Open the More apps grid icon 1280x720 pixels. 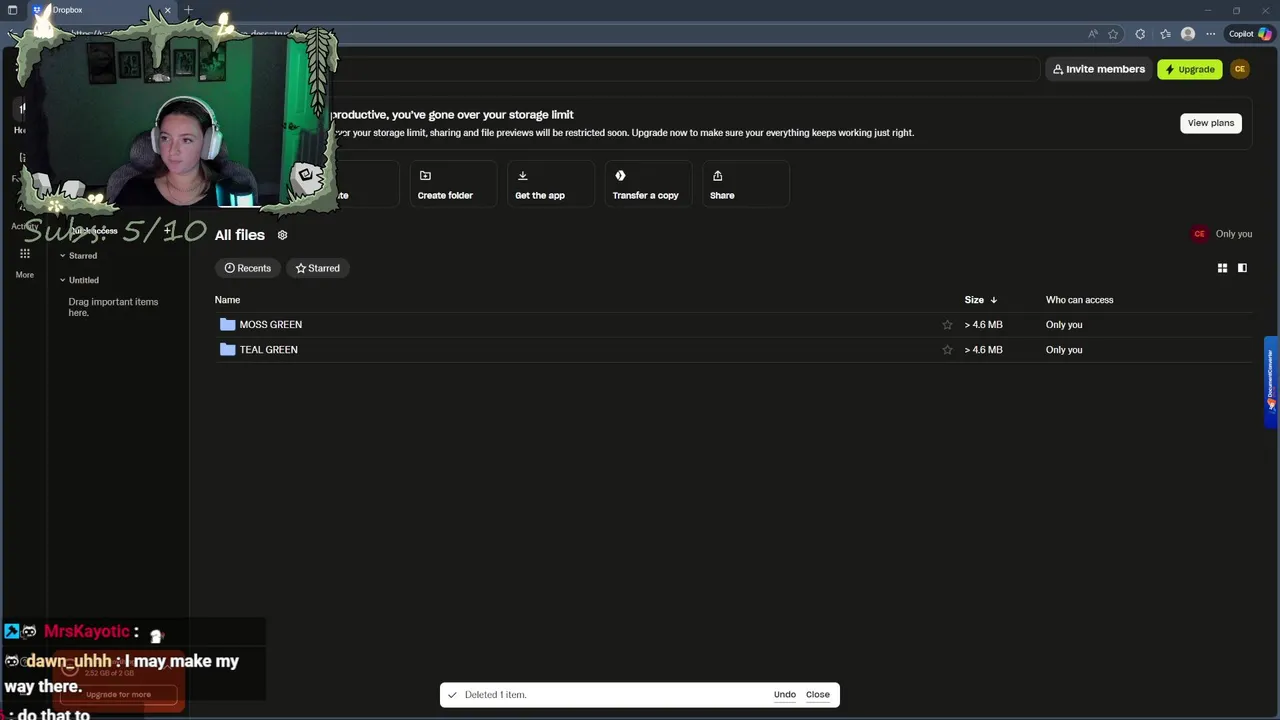pos(24,254)
